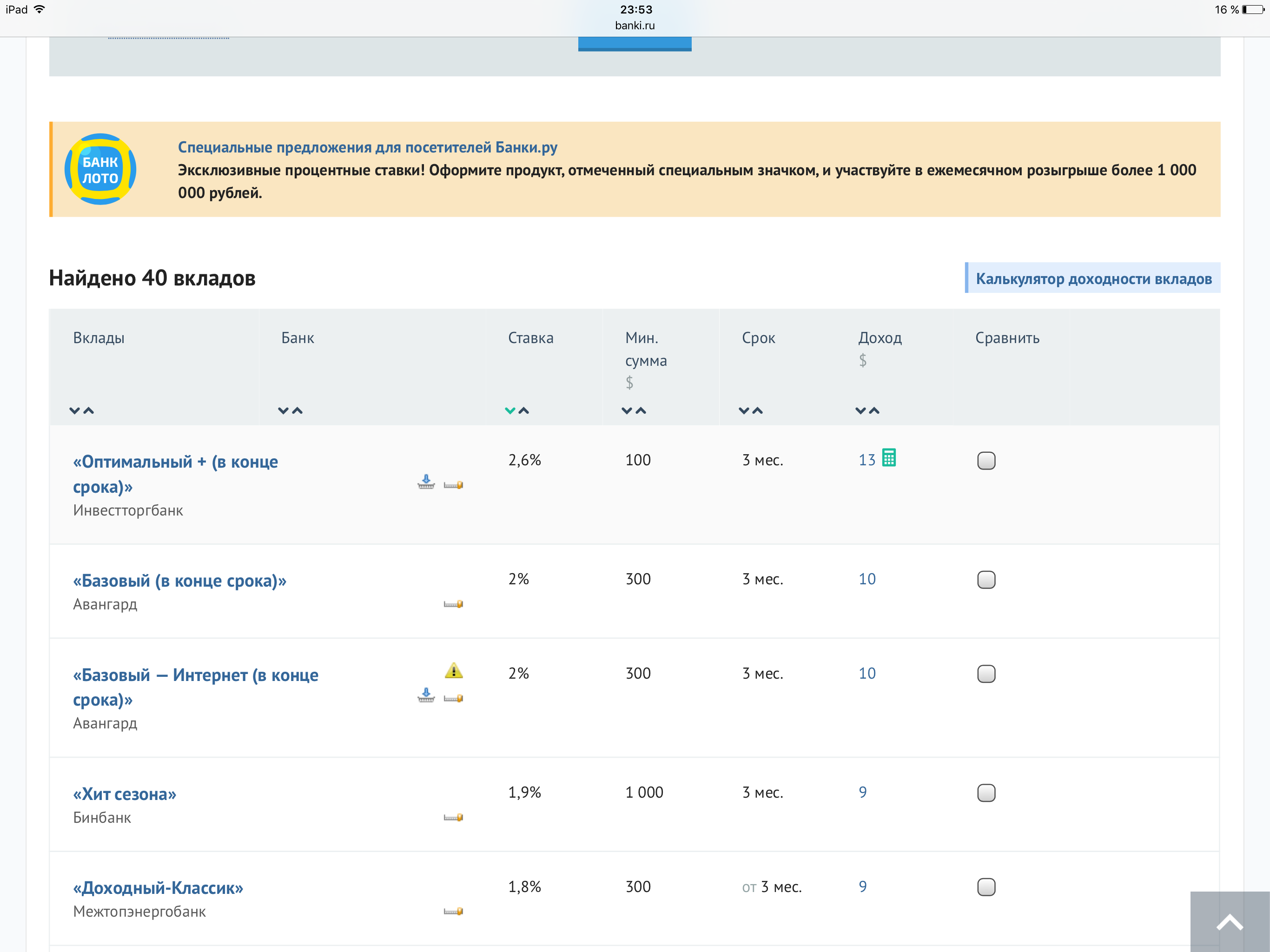Tap the Wi-Fi icon in the status bar

[x=40, y=9]
